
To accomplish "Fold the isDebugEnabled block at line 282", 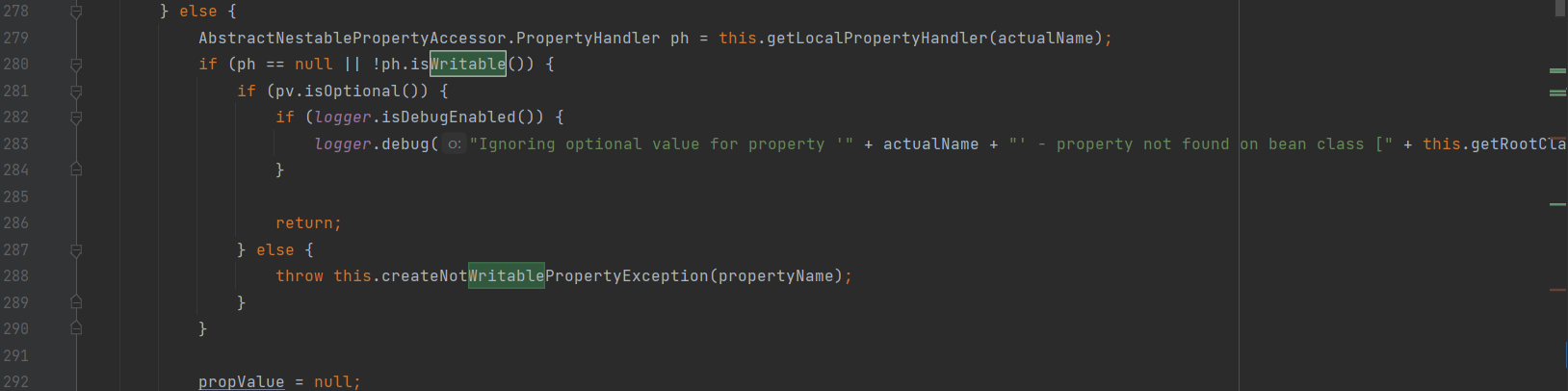I will [76, 117].
